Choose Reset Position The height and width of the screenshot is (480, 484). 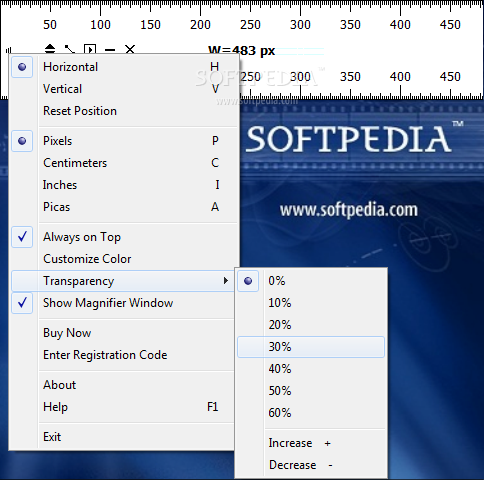pyautogui.click(x=124, y=111)
